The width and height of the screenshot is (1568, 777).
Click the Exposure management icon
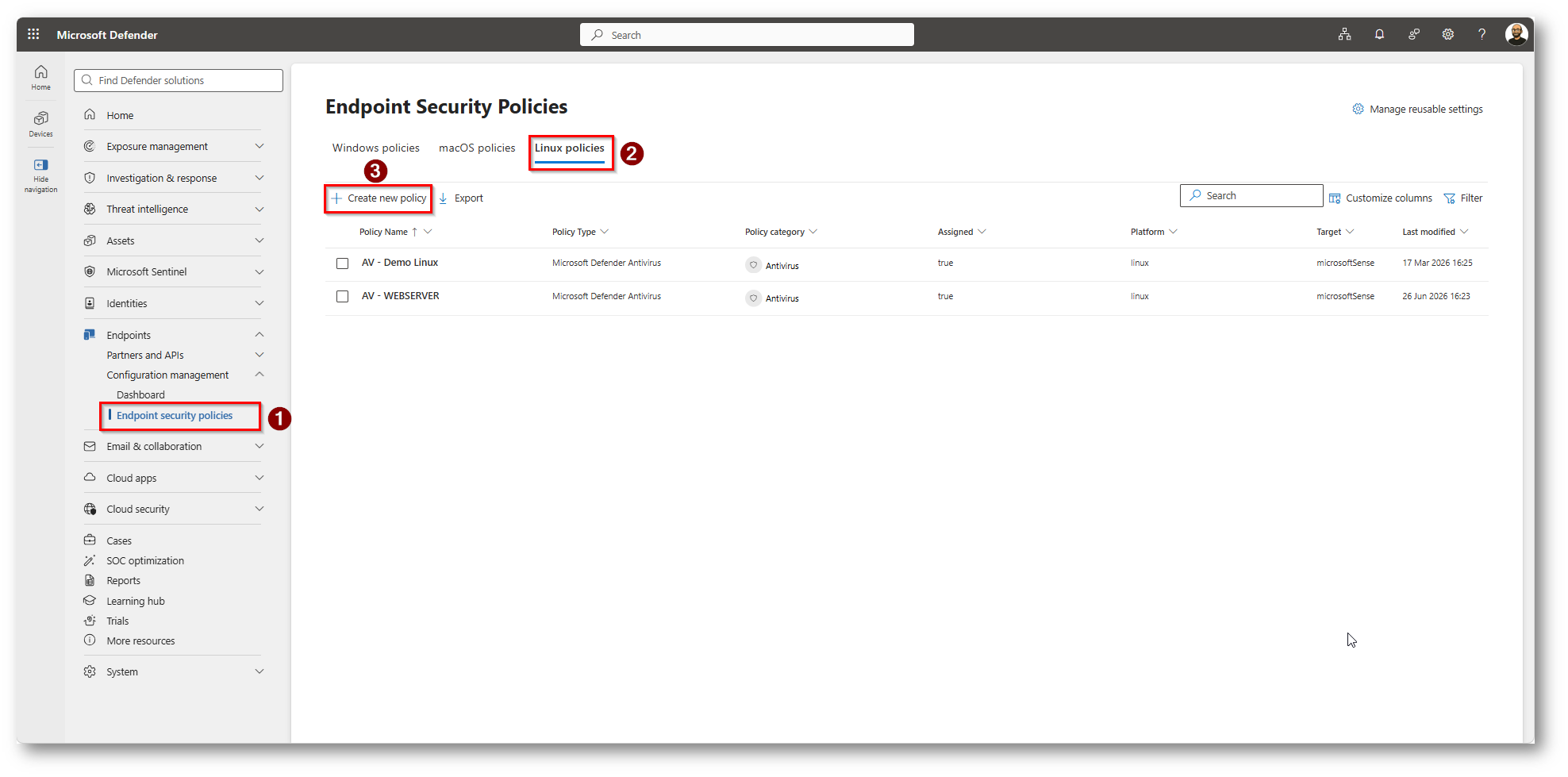tap(90, 146)
